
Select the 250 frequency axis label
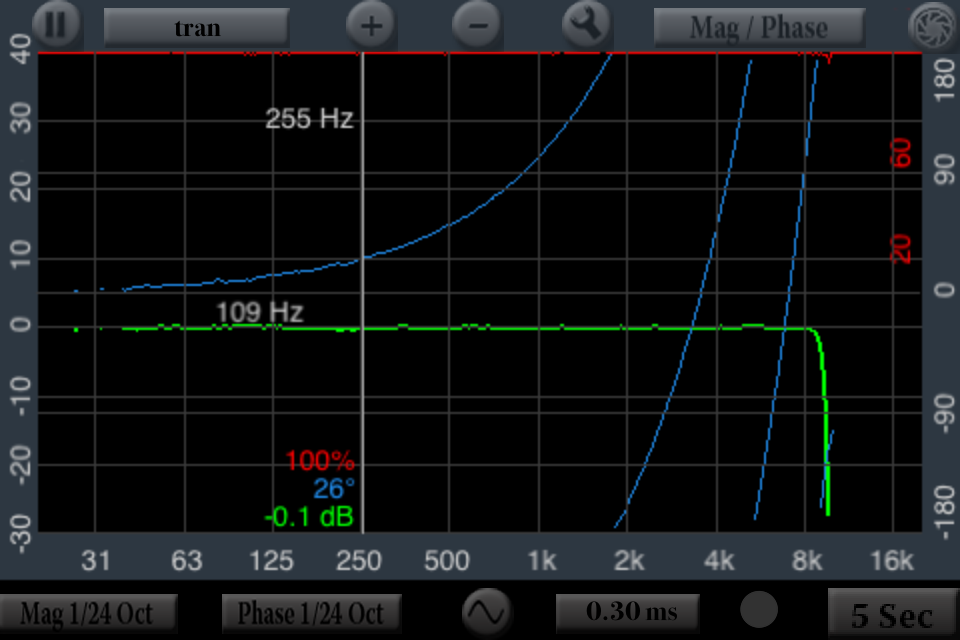pyautogui.click(x=359, y=560)
